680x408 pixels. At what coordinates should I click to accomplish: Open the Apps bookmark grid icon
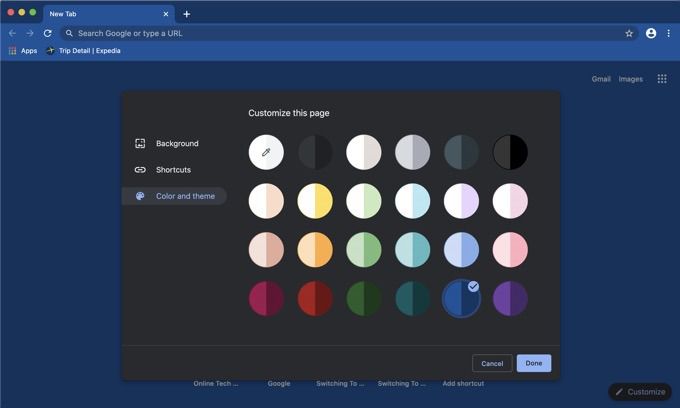(x=12, y=51)
